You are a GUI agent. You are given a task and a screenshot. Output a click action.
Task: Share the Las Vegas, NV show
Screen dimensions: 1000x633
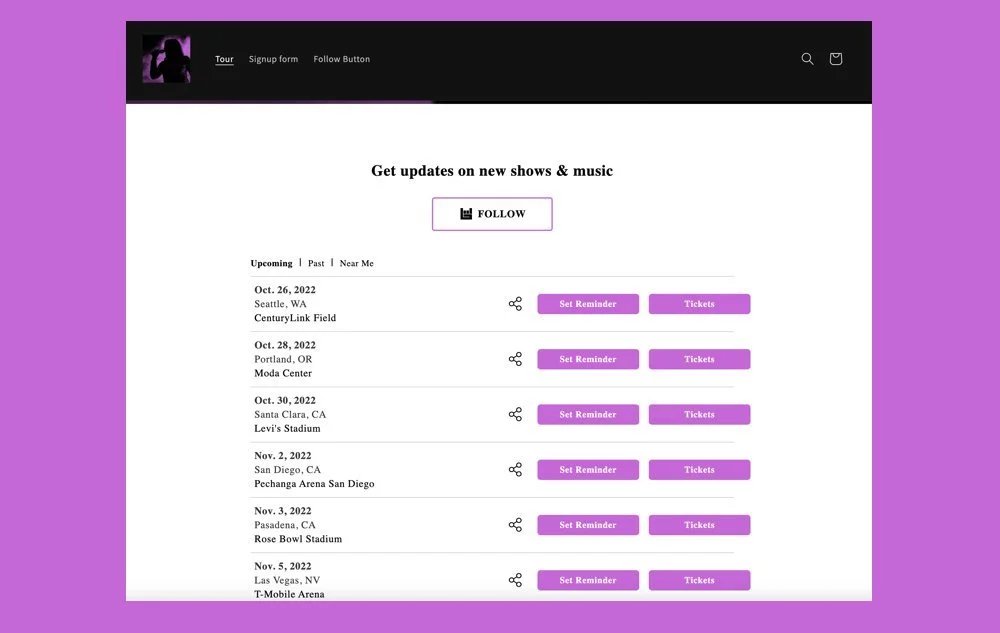[515, 580]
